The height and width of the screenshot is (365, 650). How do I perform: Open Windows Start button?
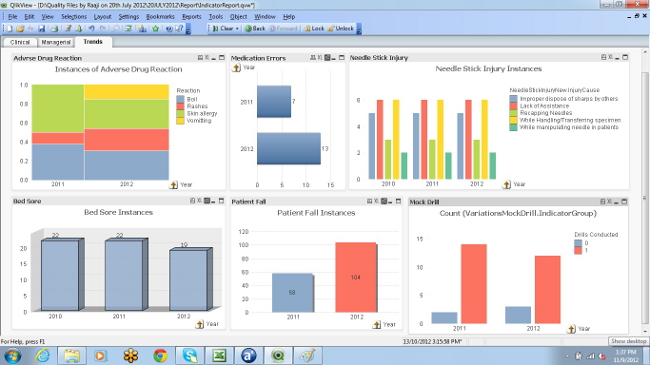tap(12, 356)
